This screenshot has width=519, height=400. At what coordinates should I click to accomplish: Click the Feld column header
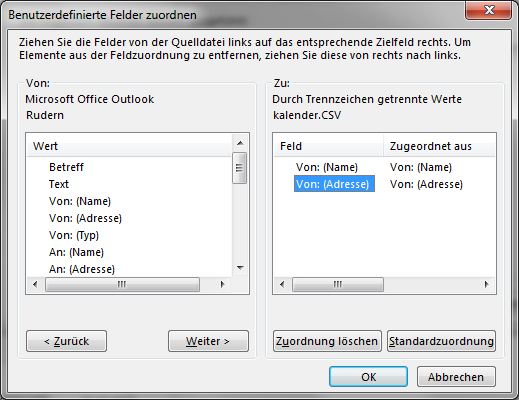point(328,146)
